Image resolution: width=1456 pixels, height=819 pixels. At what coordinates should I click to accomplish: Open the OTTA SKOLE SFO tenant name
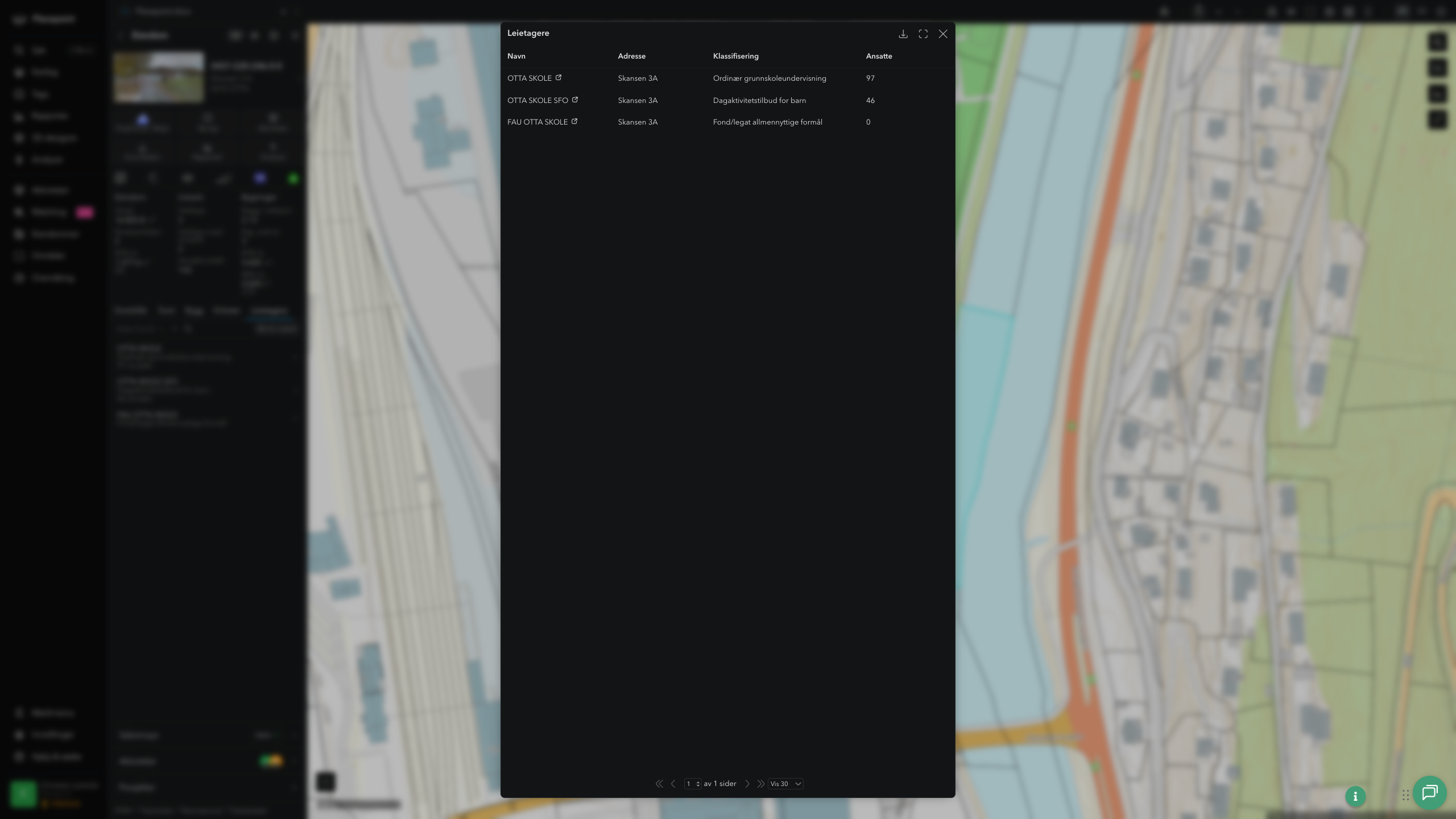[x=538, y=101]
